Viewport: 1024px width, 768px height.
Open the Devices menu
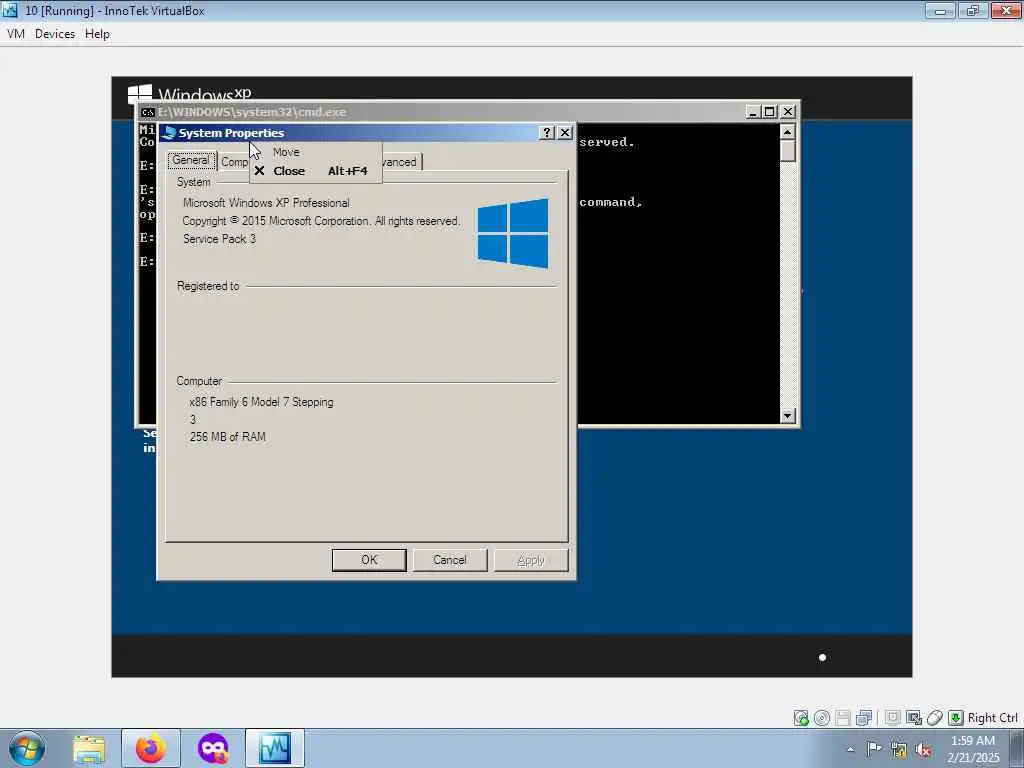pyautogui.click(x=55, y=34)
